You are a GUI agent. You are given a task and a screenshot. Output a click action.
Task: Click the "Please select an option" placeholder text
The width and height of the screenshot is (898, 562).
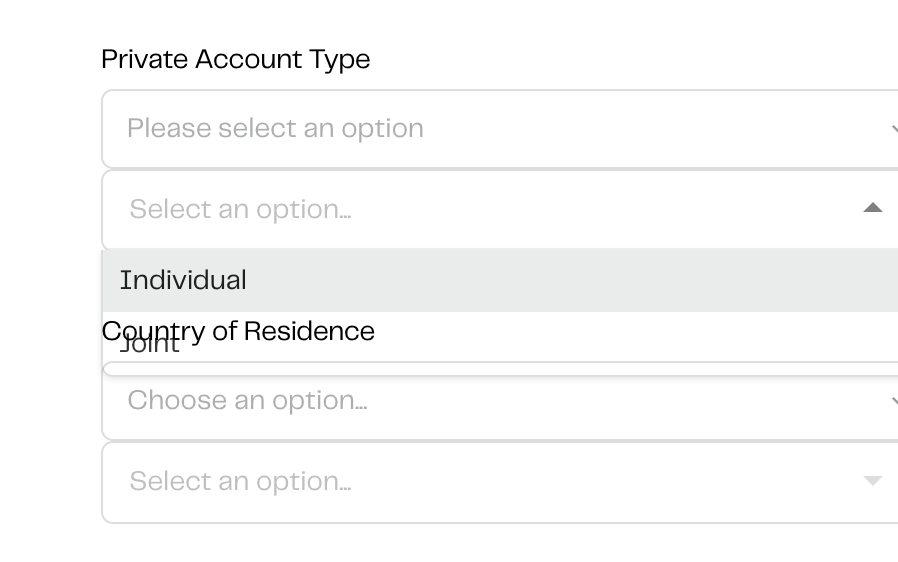pos(275,129)
